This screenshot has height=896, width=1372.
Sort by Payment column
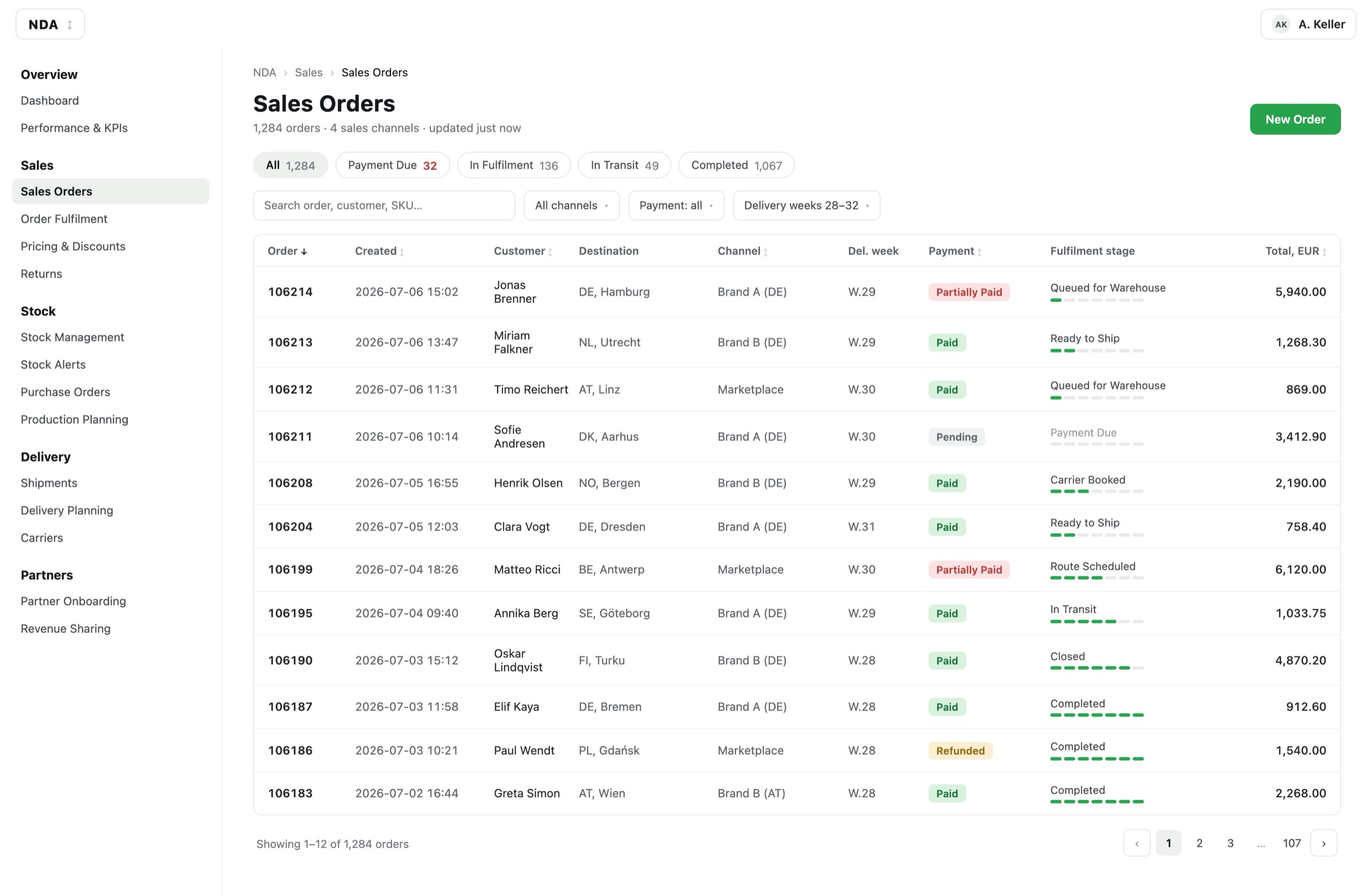955,251
